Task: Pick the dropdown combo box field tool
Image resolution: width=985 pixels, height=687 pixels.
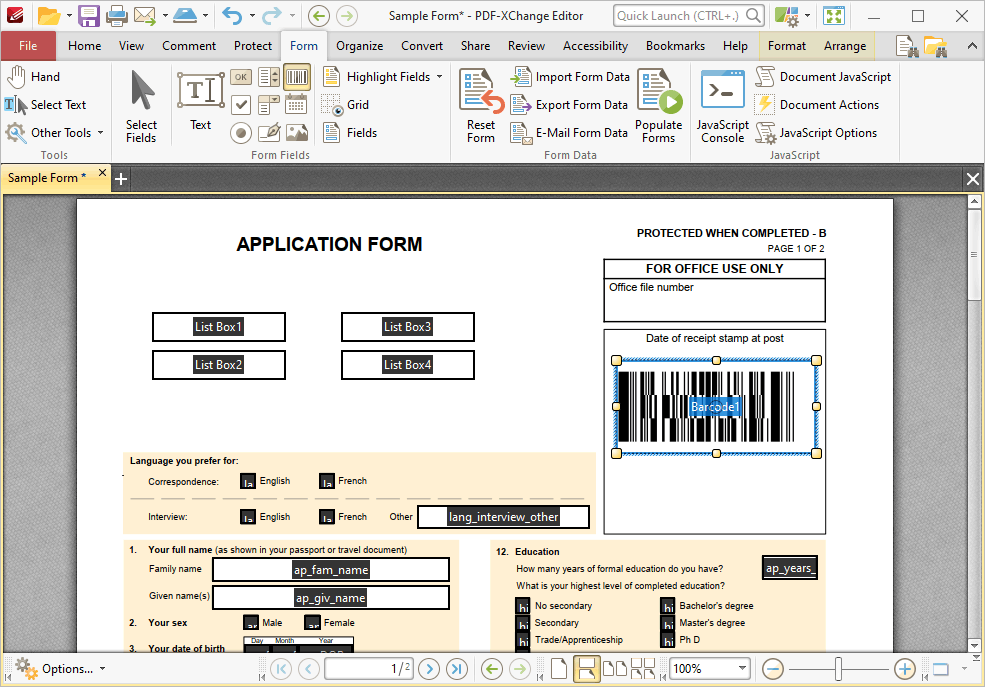Action: [x=269, y=105]
